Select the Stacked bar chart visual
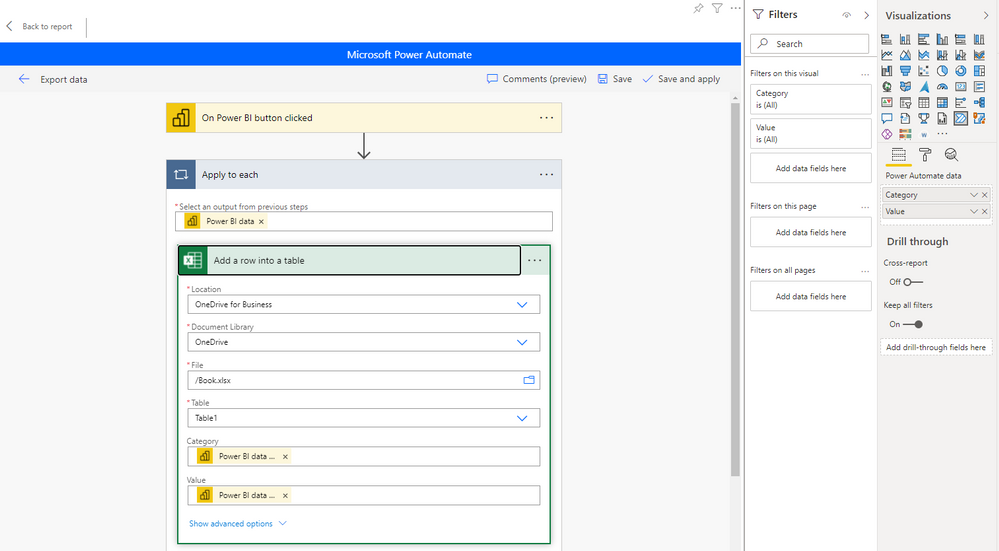999x551 pixels. click(887, 39)
